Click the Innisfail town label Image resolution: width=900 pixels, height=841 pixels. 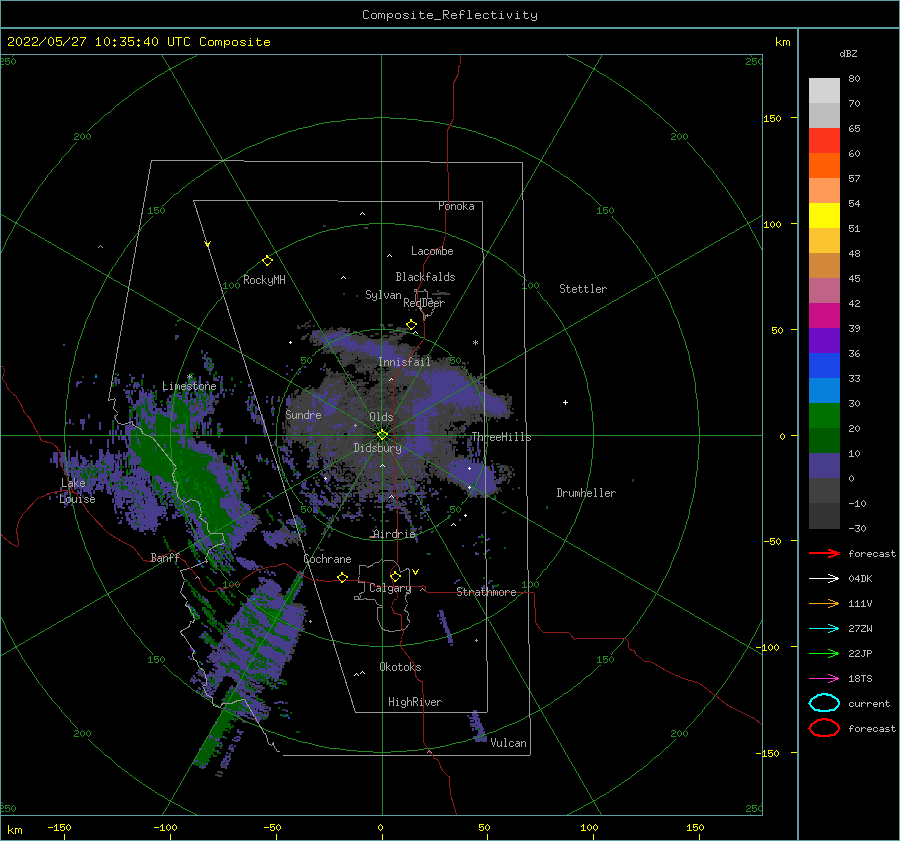404,362
